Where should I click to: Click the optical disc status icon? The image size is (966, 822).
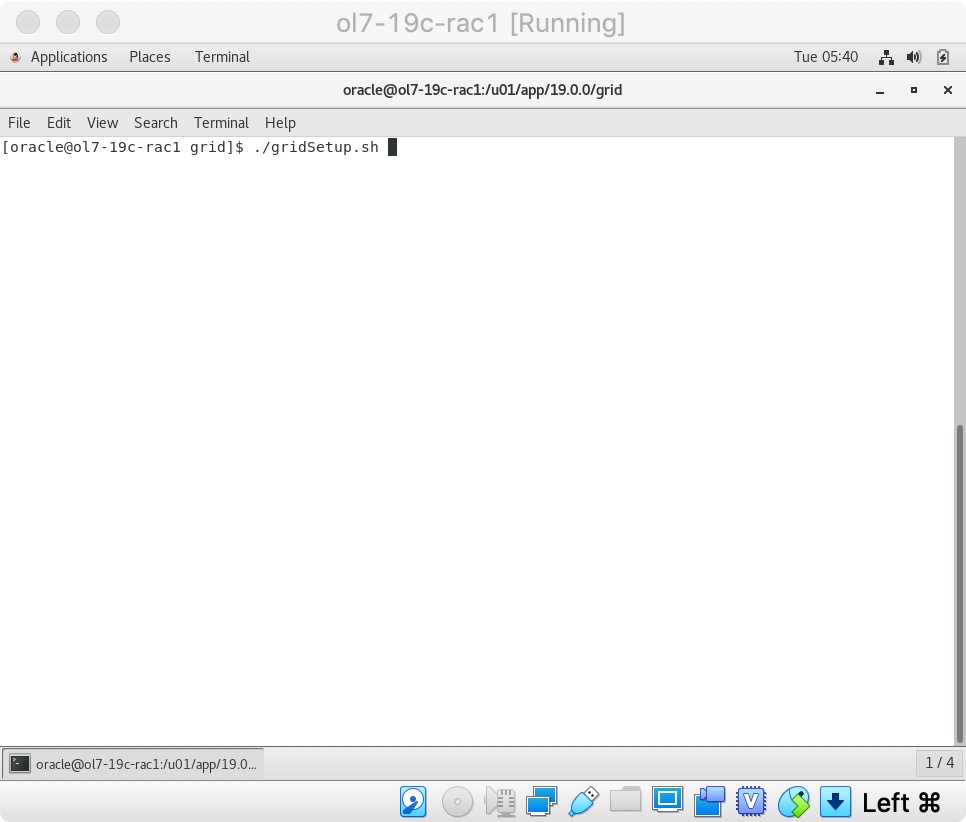point(457,802)
